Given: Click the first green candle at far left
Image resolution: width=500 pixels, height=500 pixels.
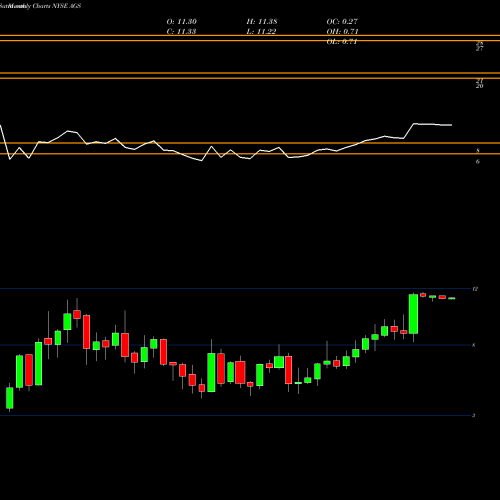Looking at the screenshot, I should coord(10,398).
